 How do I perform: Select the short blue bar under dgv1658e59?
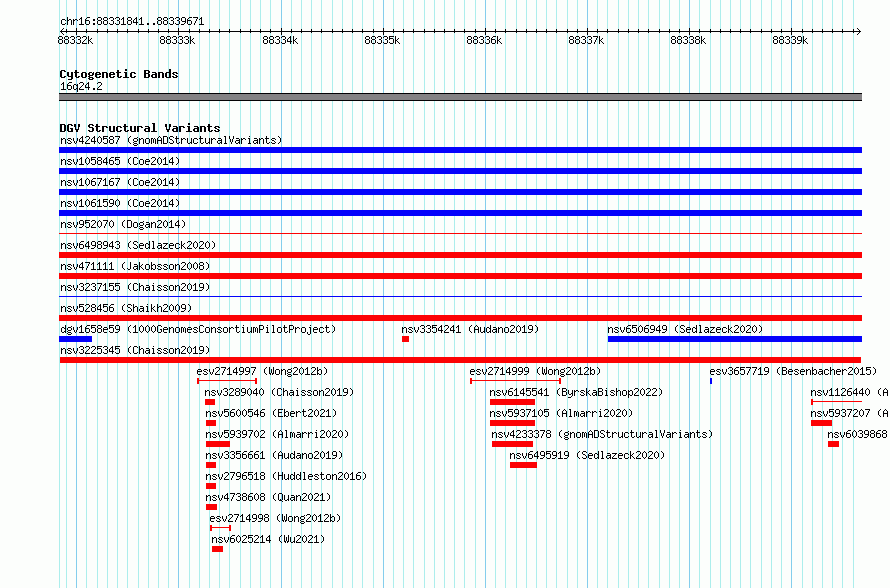75,339
